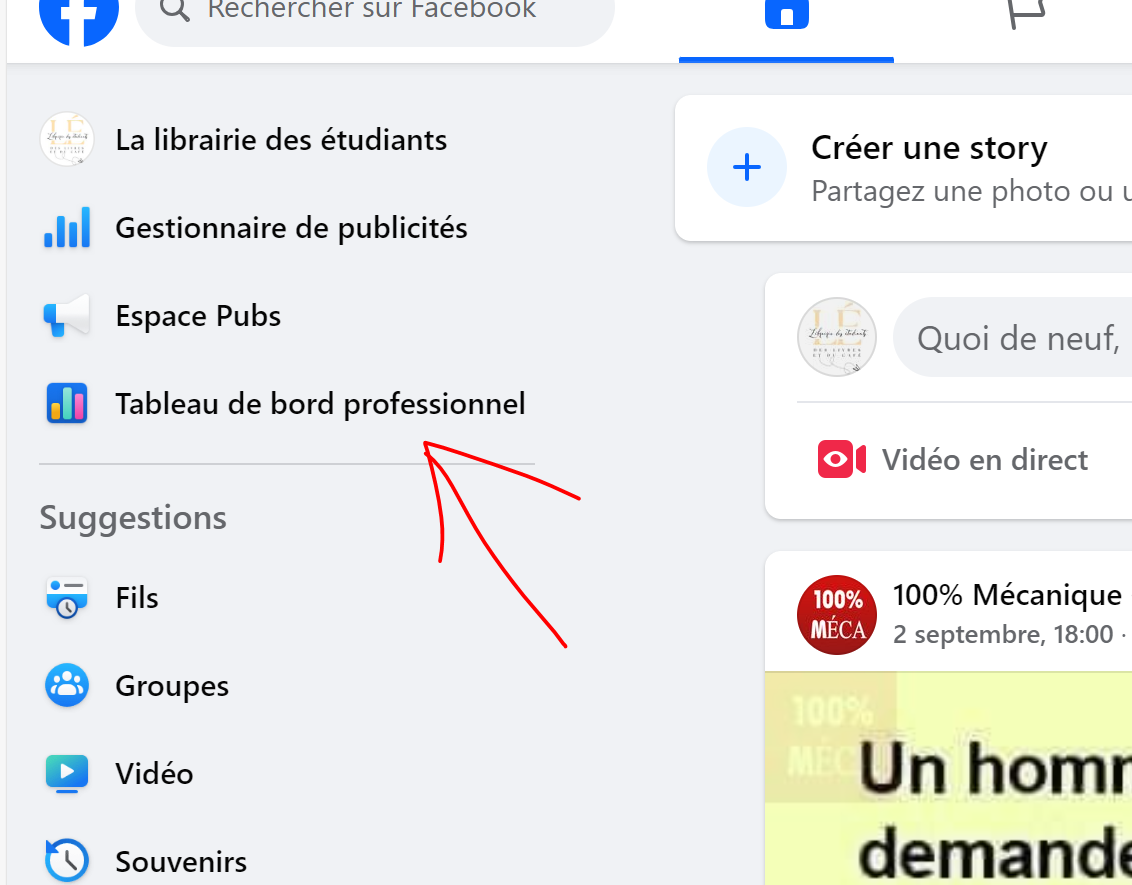Open Gestionnaire de publicités
Viewport: 1132px width, 885px height.
291,228
